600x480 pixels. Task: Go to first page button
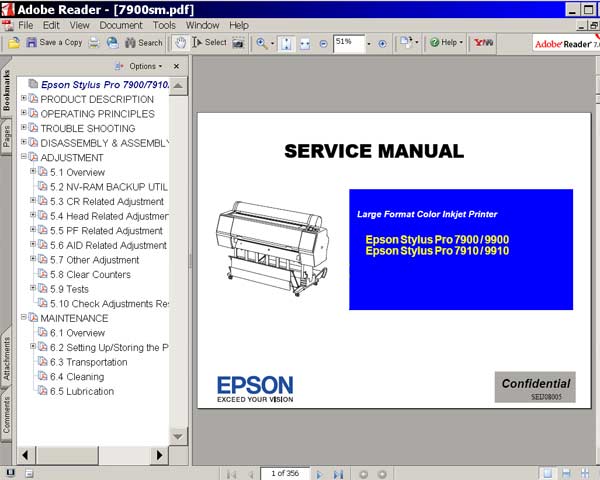[x=232, y=474]
